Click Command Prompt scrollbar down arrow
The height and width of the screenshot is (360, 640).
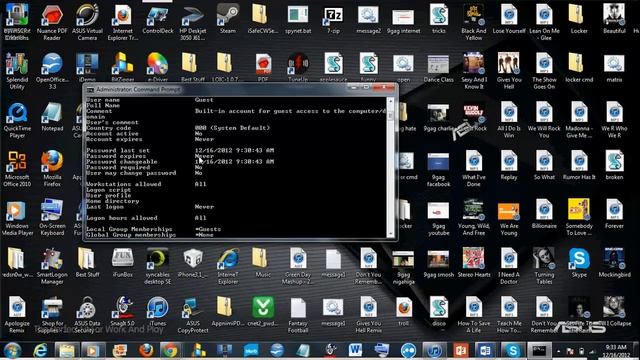390,234
